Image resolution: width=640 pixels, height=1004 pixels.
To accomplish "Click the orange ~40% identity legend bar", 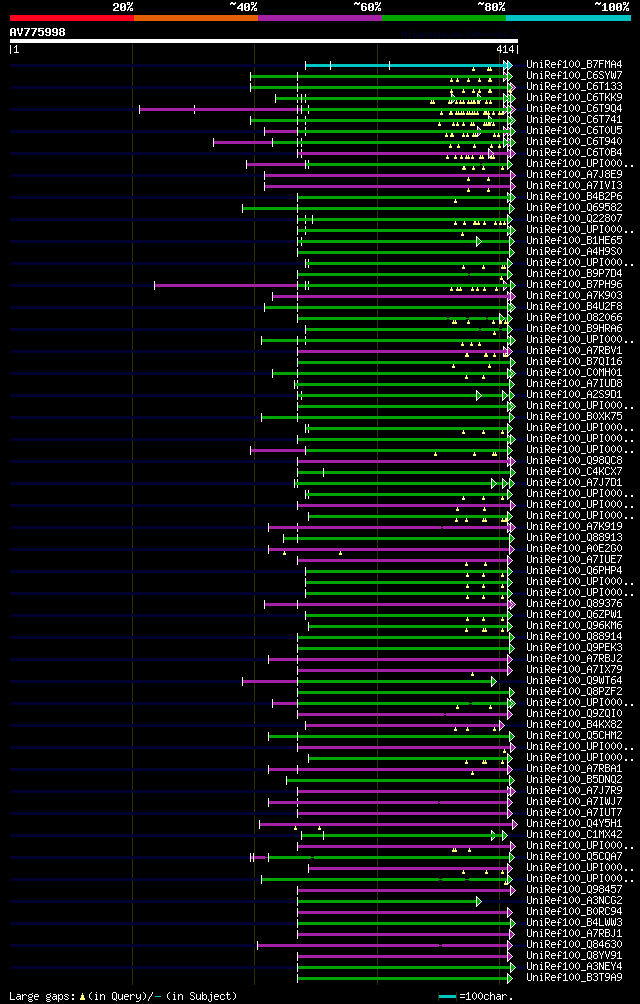I will click(x=196, y=18).
